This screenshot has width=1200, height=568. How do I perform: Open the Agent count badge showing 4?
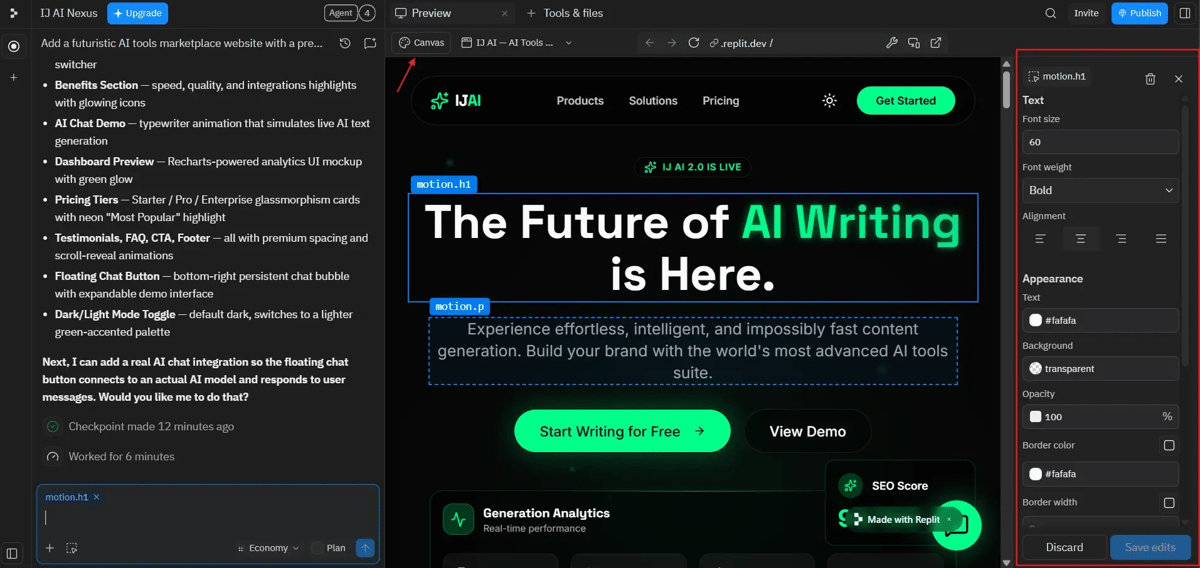(x=368, y=13)
